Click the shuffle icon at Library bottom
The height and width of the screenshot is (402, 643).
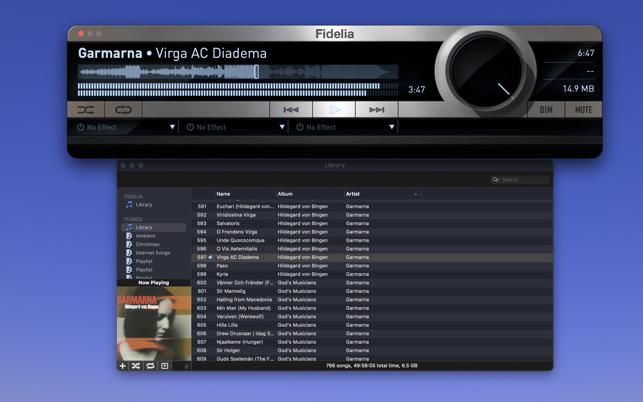136,366
